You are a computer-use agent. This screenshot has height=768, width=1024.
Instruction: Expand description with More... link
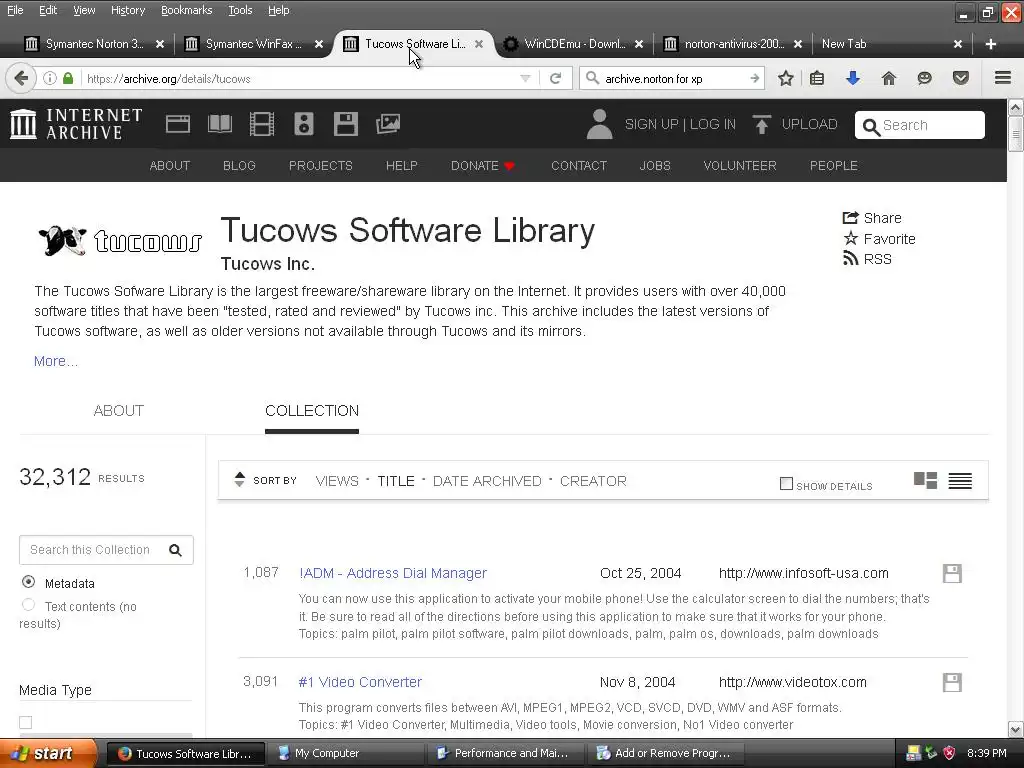(56, 361)
